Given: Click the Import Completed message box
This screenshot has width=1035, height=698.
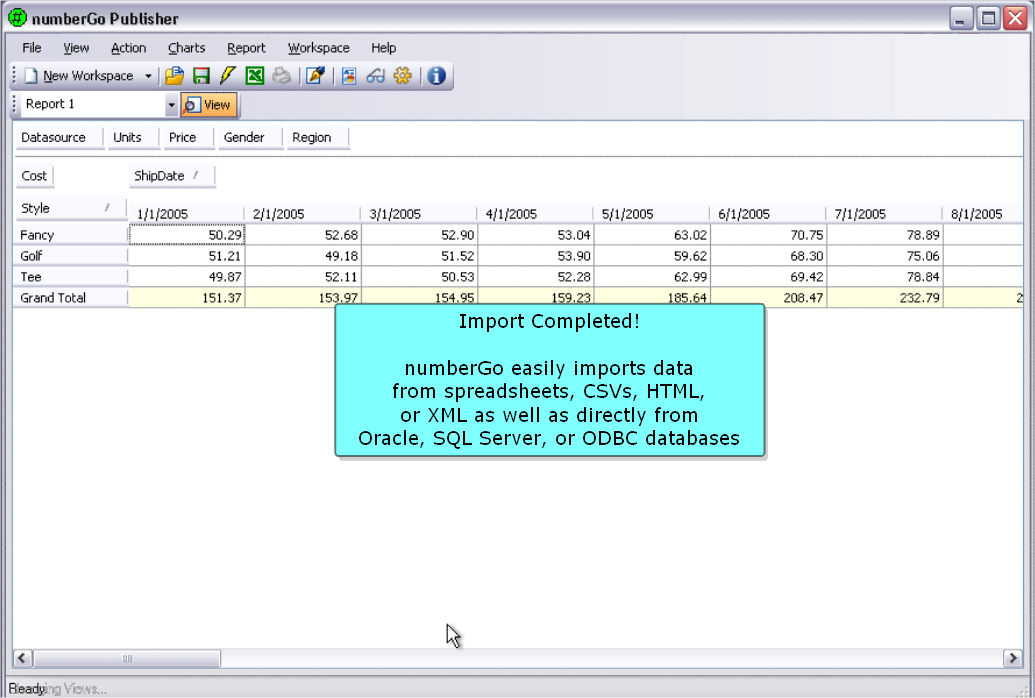Looking at the screenshot, I should [x=549, y=380].
